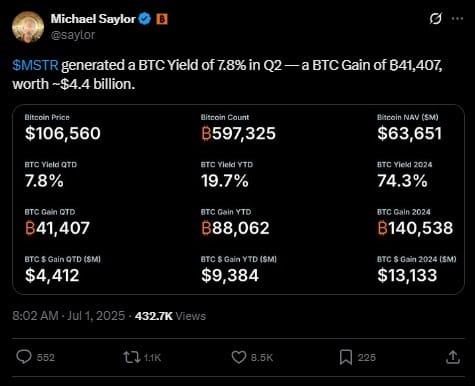Open Michael Saylor's profile avatar
The image size is (475, 386).
(28, 27)
